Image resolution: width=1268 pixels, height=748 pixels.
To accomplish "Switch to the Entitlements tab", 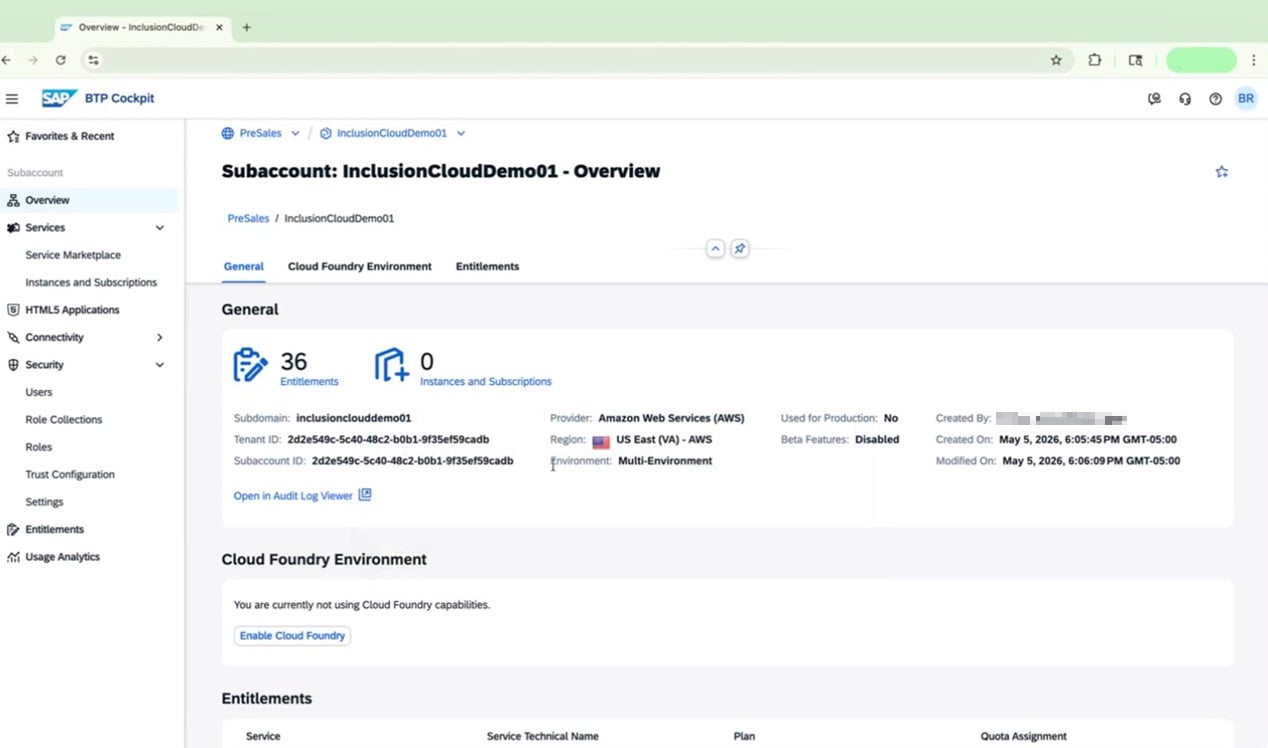I will point(487,267).
